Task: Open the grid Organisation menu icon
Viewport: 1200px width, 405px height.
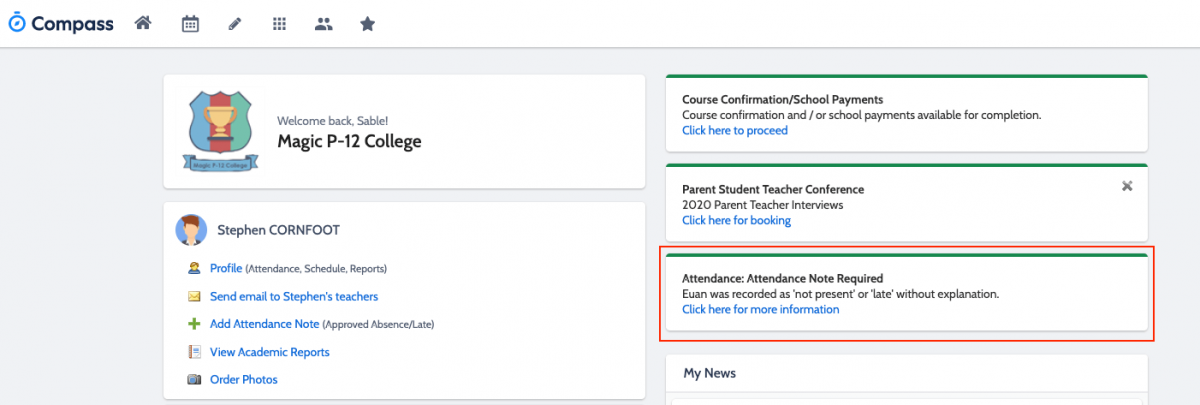Action: coord(279,24)
